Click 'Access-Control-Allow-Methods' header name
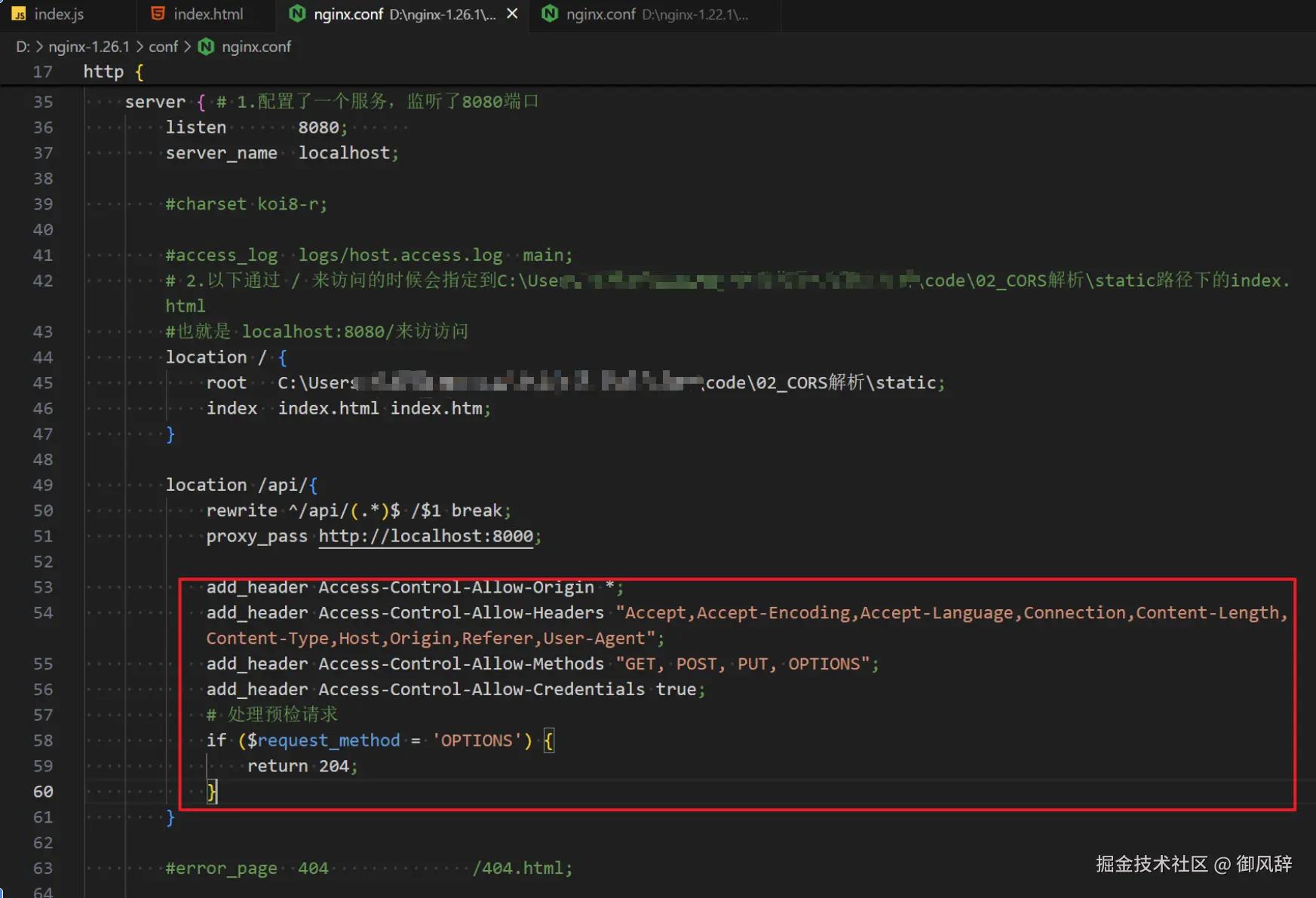 (462, 664)
